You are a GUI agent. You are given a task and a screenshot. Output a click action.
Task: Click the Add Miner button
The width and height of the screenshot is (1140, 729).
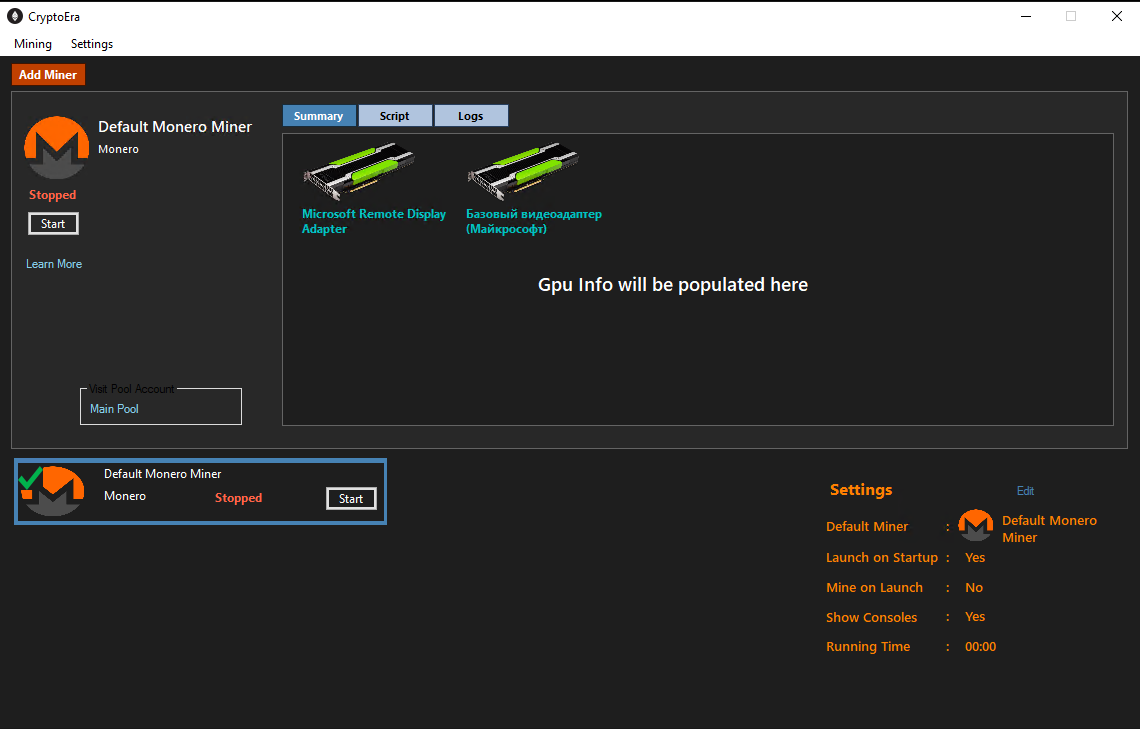pyautogui.click(x=48, y=74)
